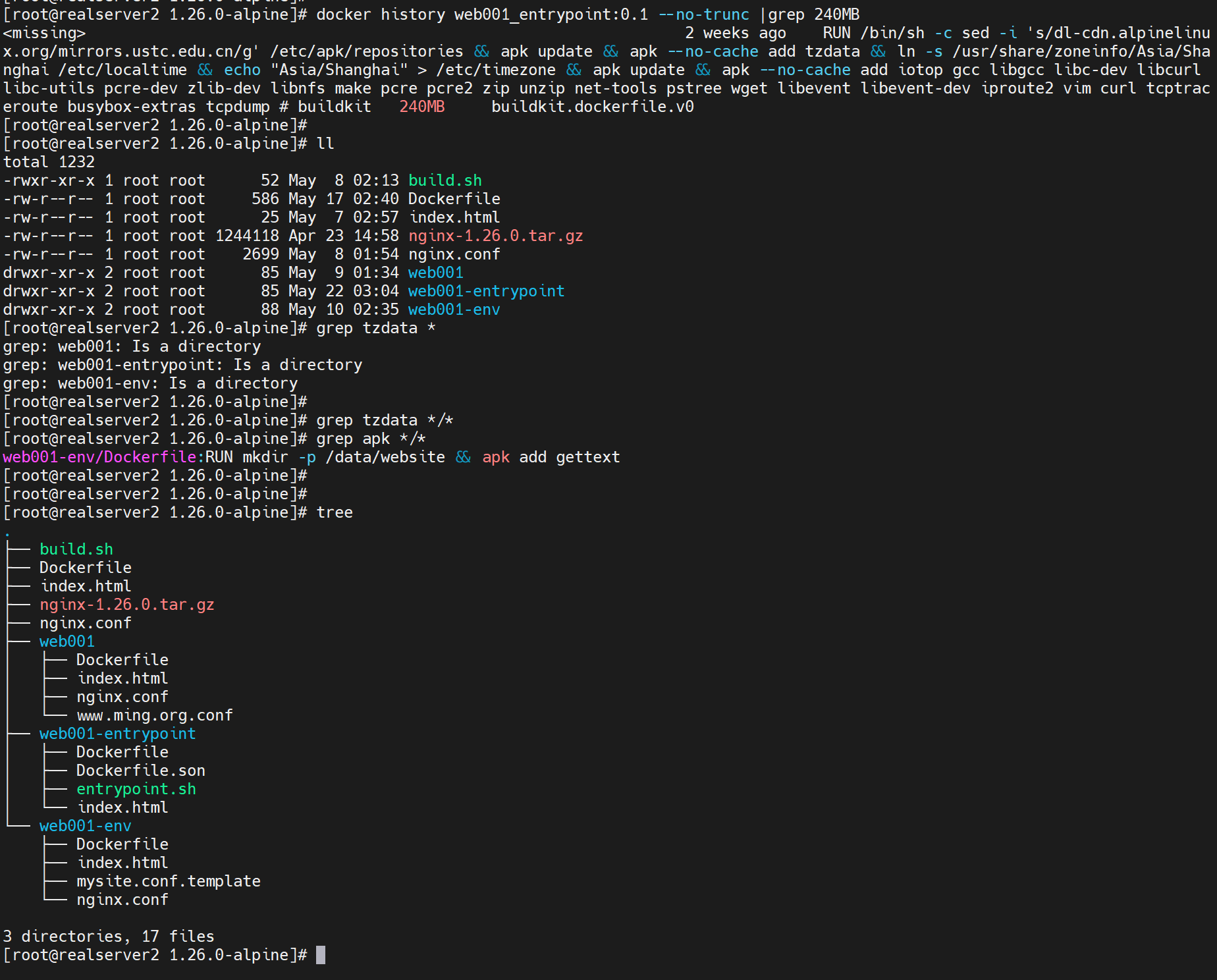Select mysite.conf.template in the tree
Image resolution: width=1217 pixels, height=980 pixels.
(x=168, y=881)
